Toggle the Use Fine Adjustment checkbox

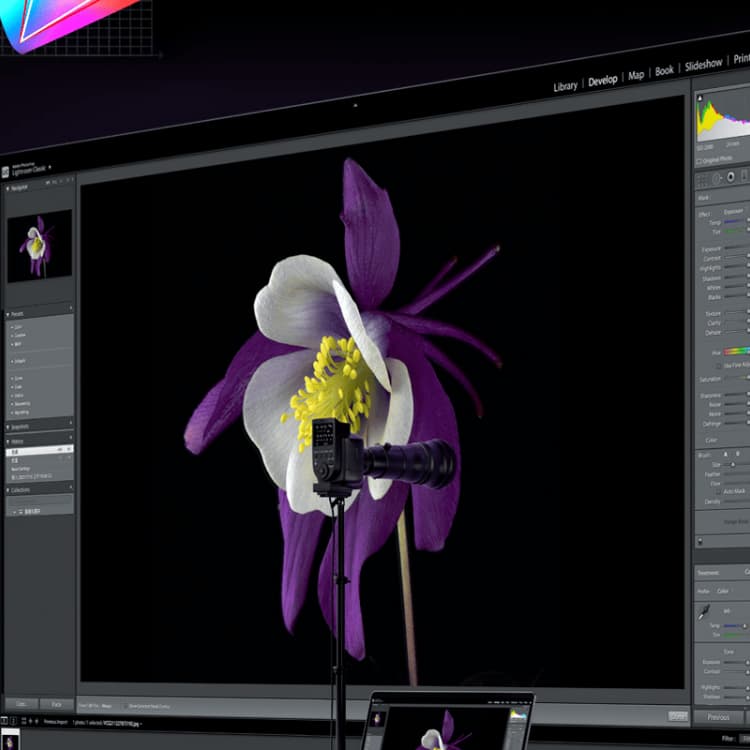click(718, 366)
